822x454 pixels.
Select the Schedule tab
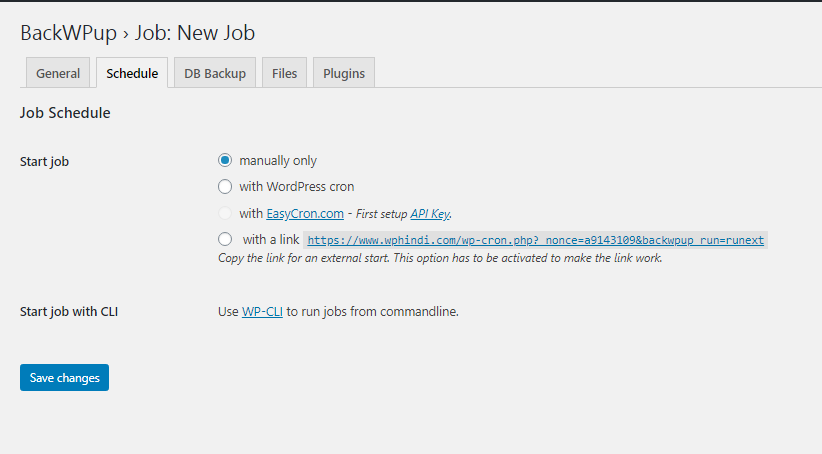point(132,73)
